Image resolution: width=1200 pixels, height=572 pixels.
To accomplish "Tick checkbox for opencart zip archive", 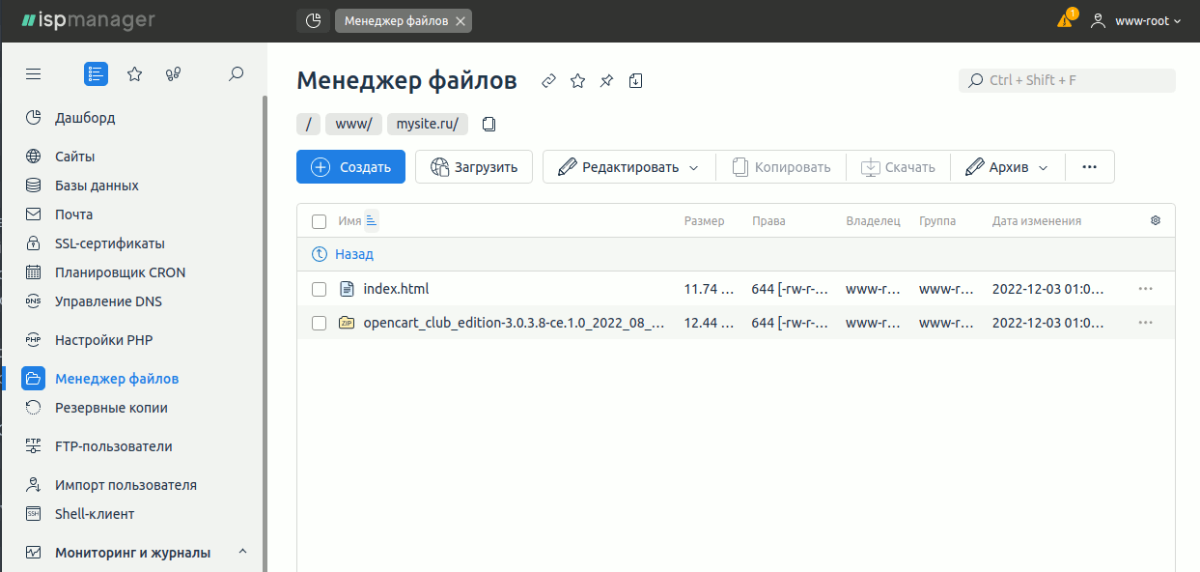I will coord(319,323).
